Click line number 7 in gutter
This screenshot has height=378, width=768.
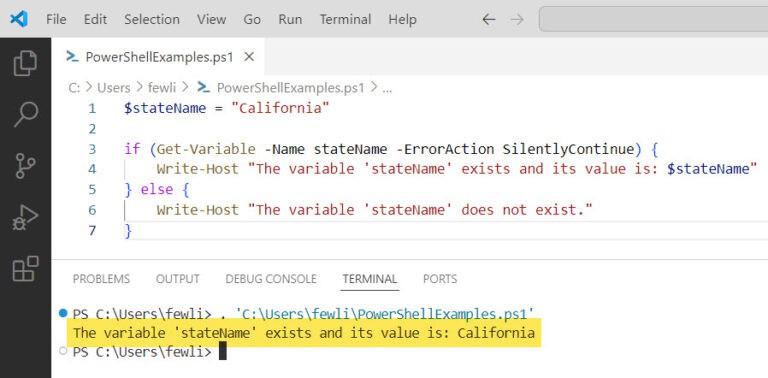tap(93, 230)
